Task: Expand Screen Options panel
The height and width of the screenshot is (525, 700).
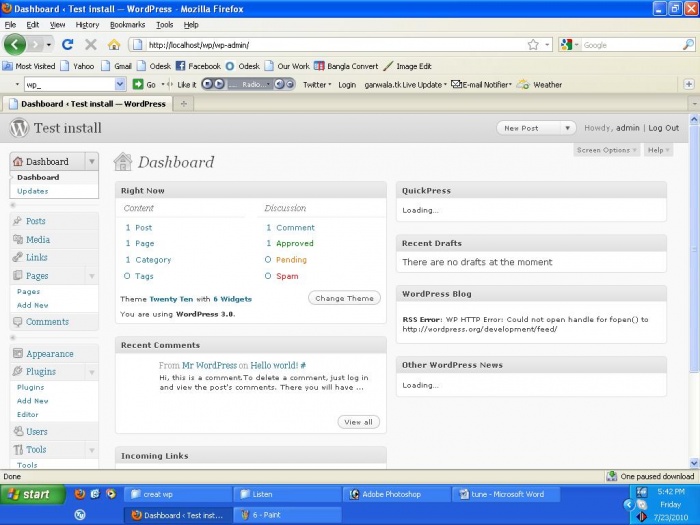Action: coord(606,150)
